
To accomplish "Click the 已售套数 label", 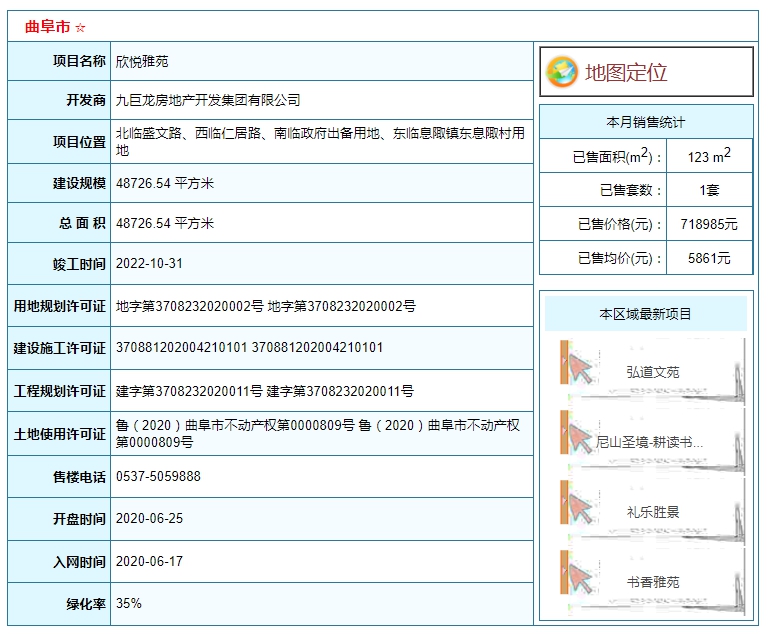I will click(x=630, y=190).
